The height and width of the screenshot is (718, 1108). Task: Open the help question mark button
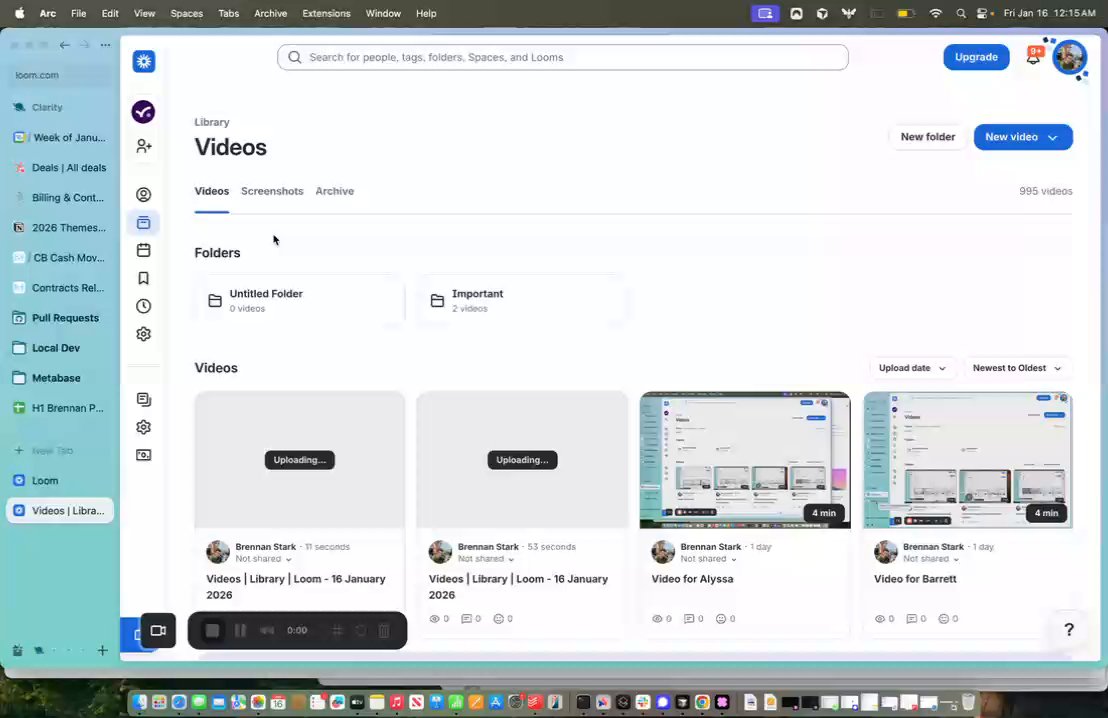1068,630
